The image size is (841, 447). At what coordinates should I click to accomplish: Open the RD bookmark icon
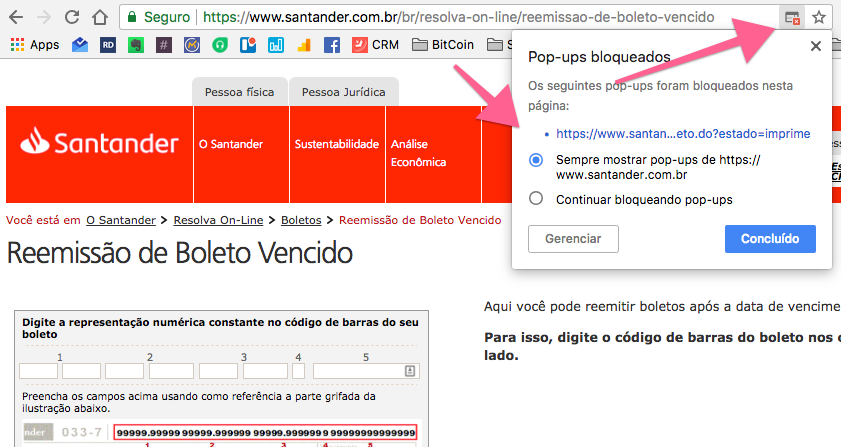pos(108,45)
